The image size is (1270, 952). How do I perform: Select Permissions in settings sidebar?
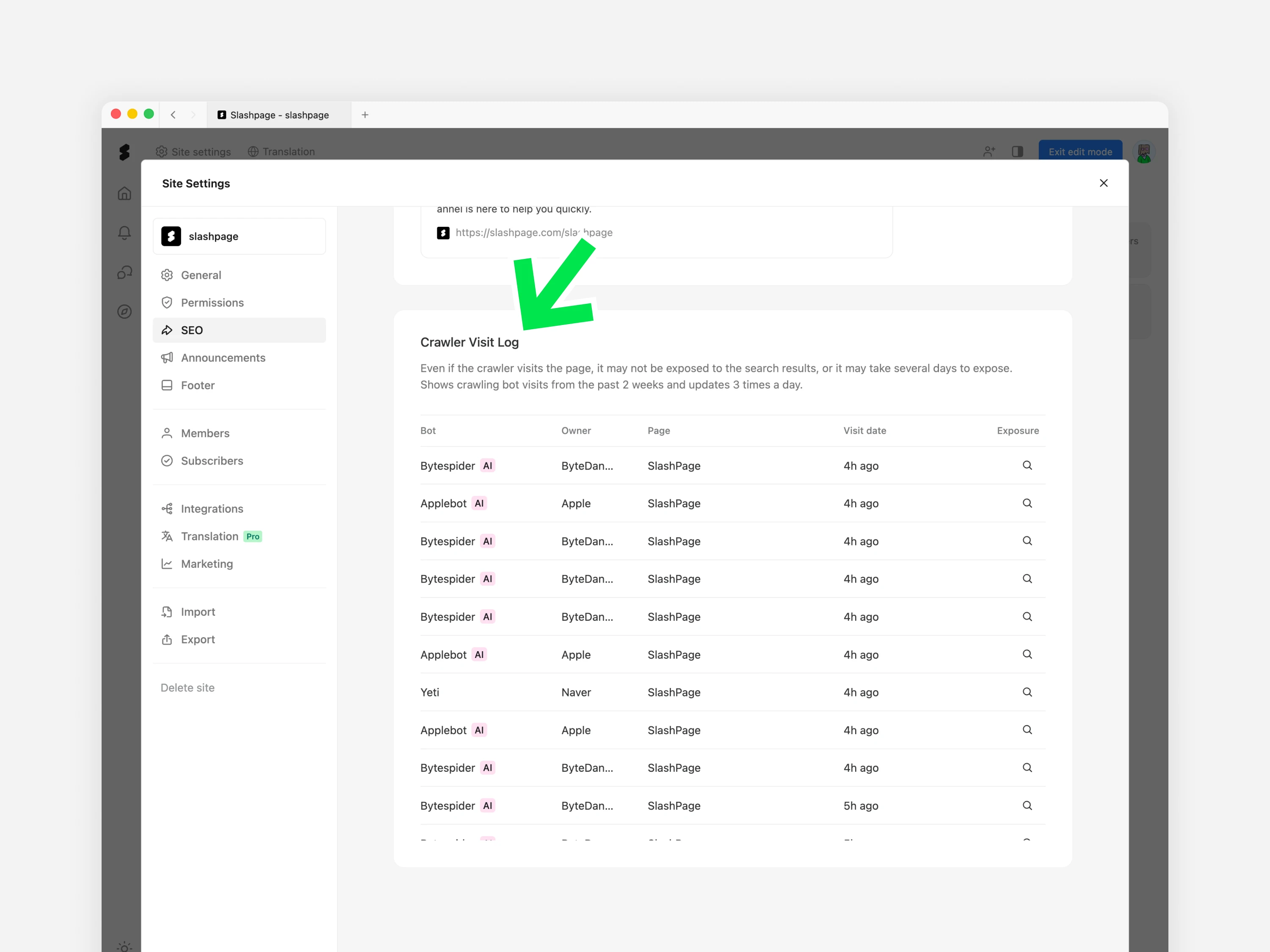coord(212,303)
